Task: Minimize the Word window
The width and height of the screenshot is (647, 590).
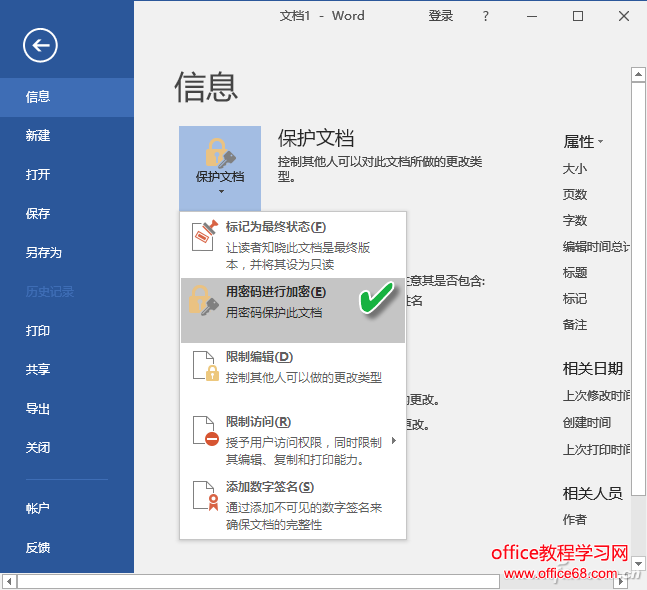Action: (x=532, y=16)
